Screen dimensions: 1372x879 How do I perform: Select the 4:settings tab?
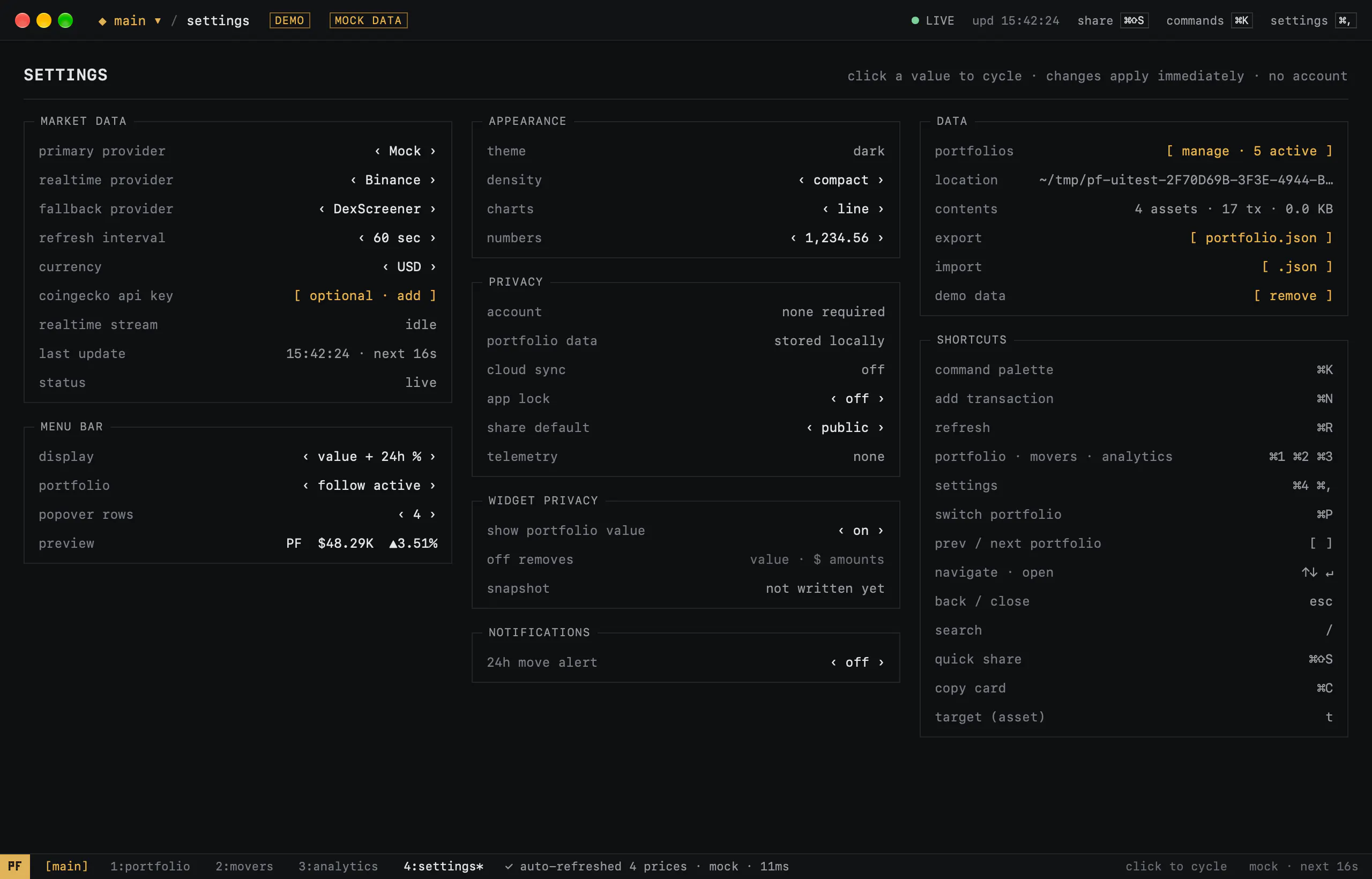[x=443, y=867]
